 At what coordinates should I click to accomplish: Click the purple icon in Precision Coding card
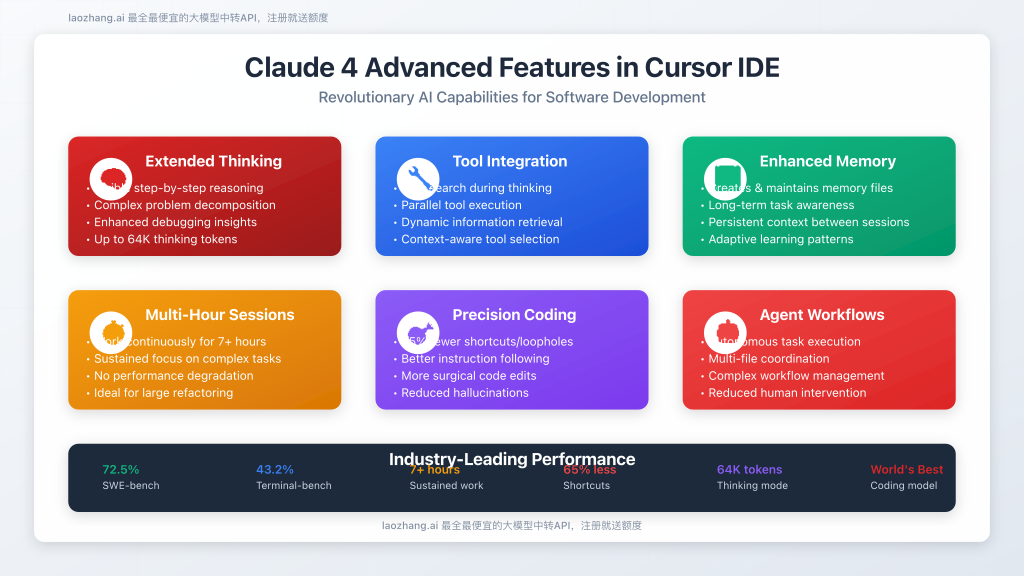point(418,332)
